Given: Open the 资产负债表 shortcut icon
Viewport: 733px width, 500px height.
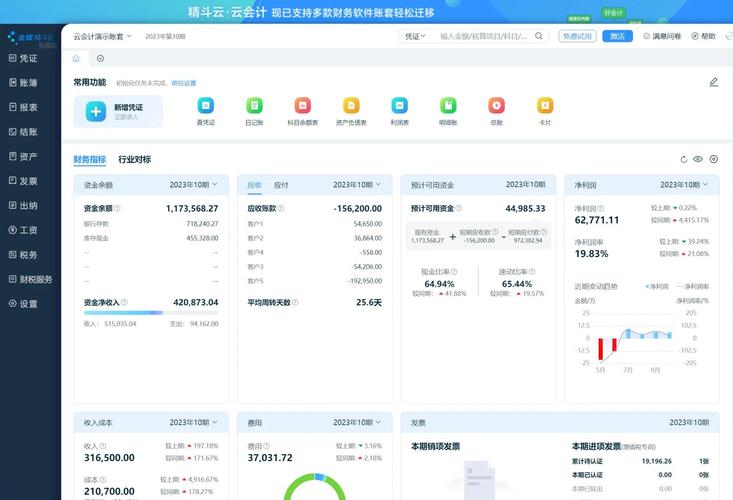Looking at the screenshot, I should [351, 106].
